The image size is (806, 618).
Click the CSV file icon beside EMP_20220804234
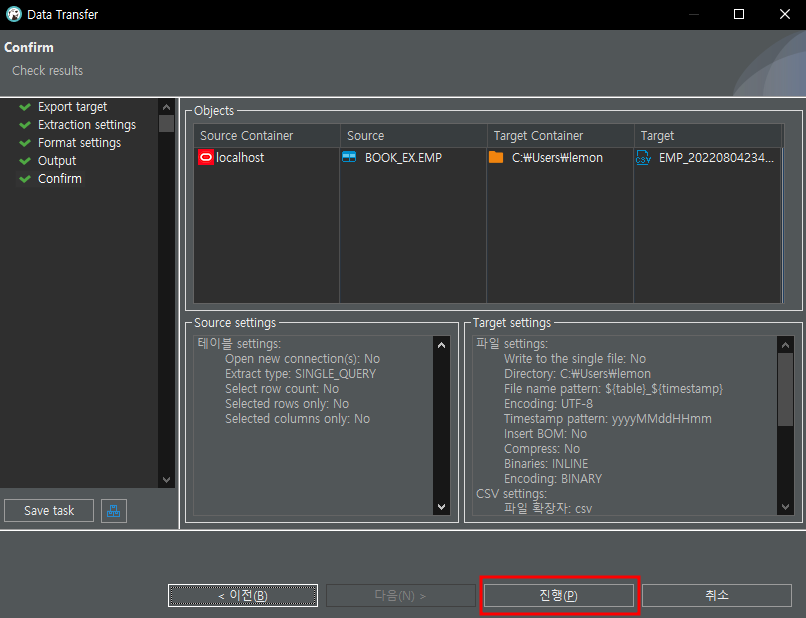click(x=643, y=157)
